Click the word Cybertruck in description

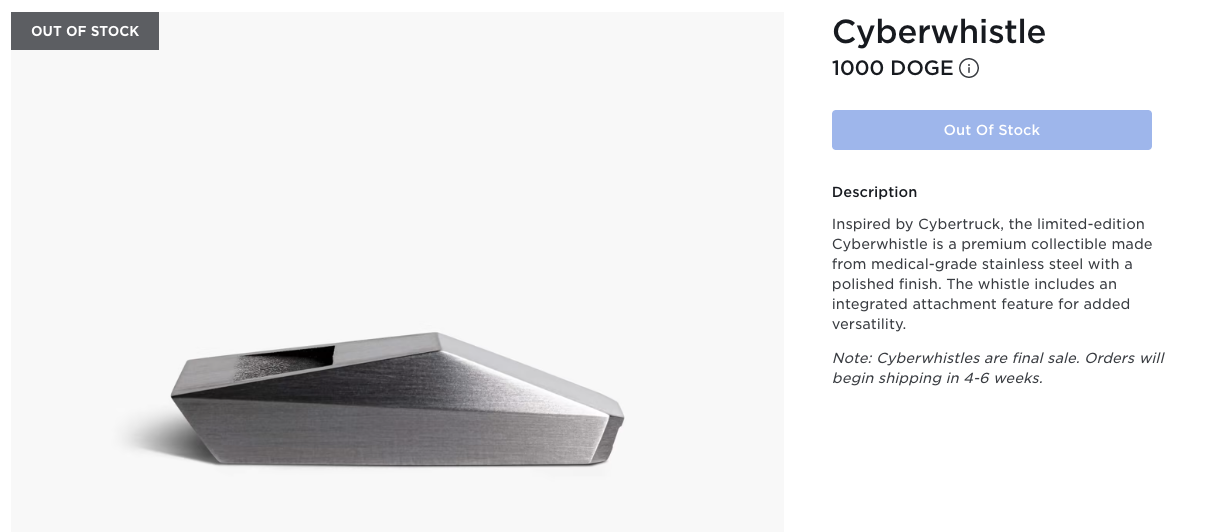tap(963, 224)
